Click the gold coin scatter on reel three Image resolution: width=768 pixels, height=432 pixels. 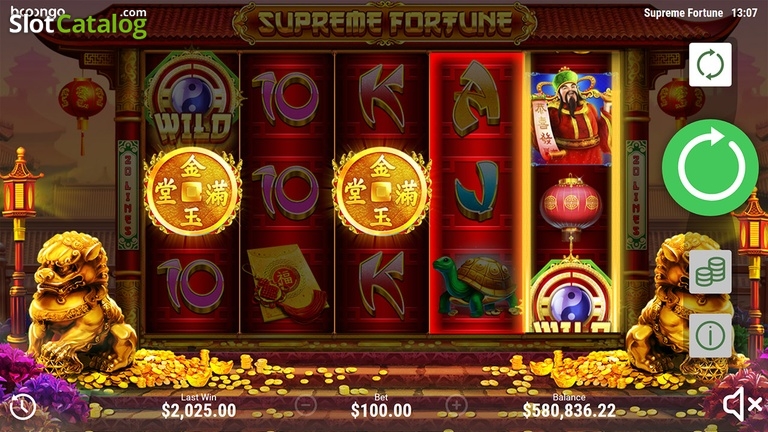382,192
